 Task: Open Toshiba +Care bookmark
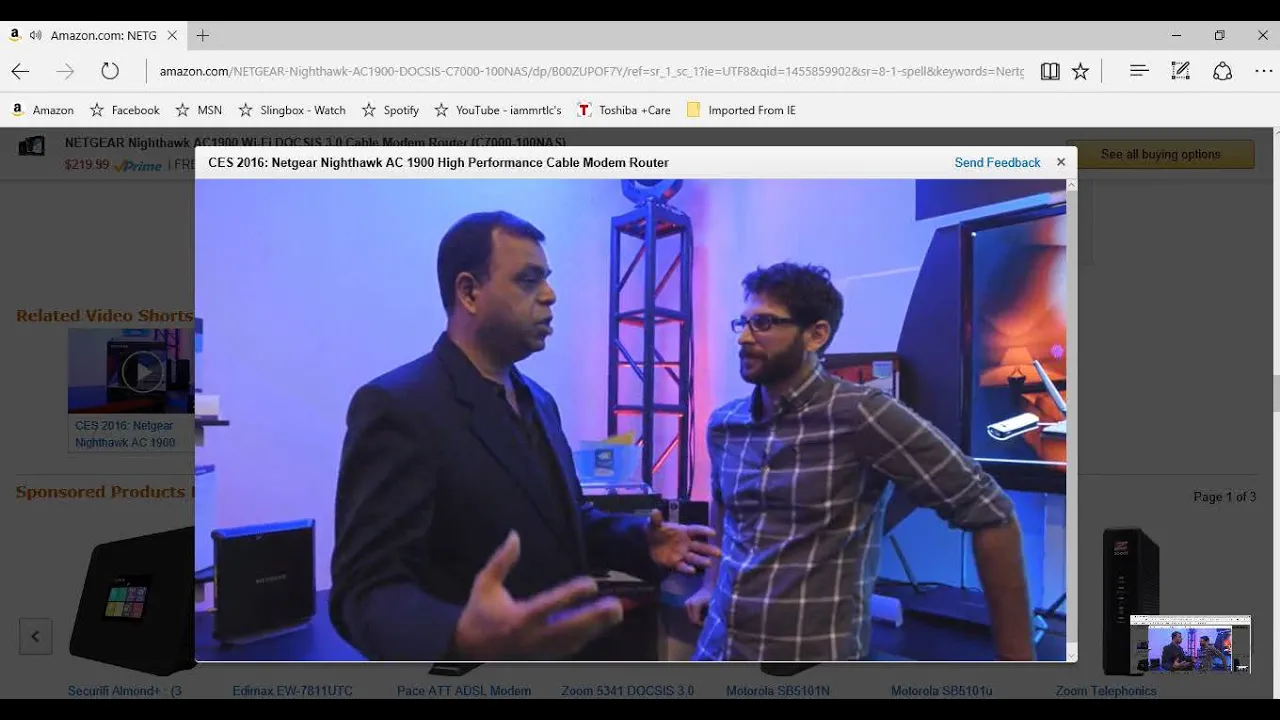[624, 110]
